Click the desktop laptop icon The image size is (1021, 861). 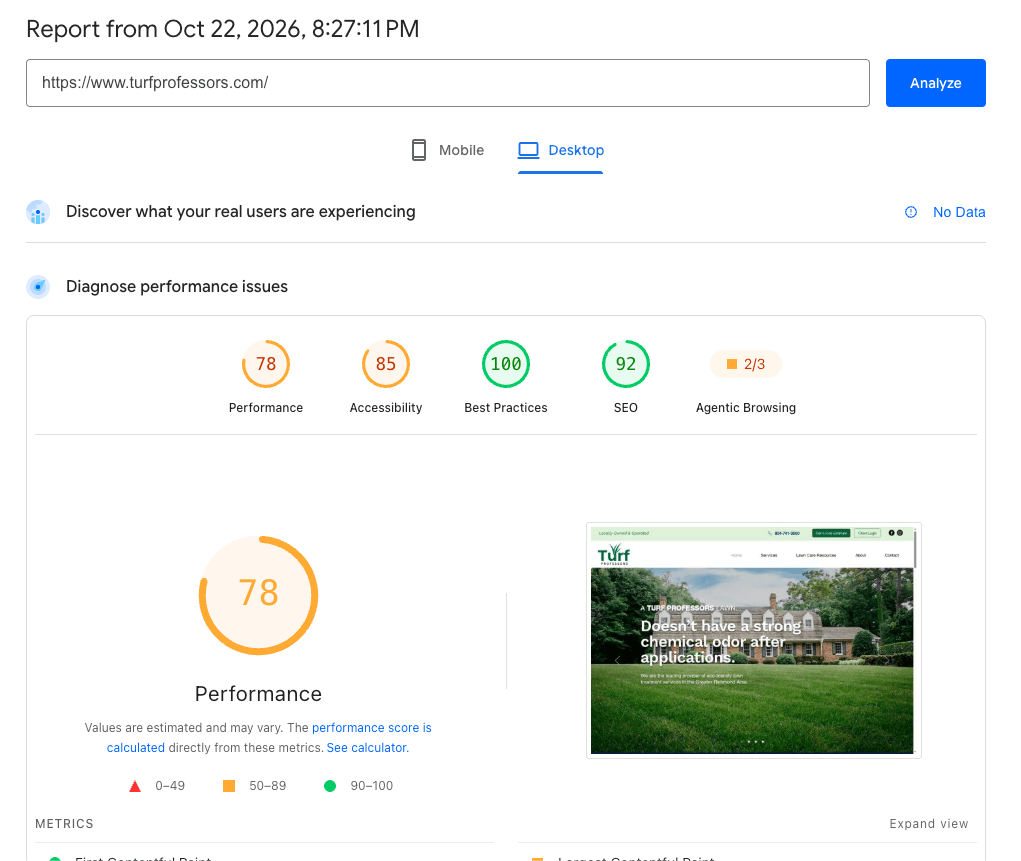pos(528,150)
